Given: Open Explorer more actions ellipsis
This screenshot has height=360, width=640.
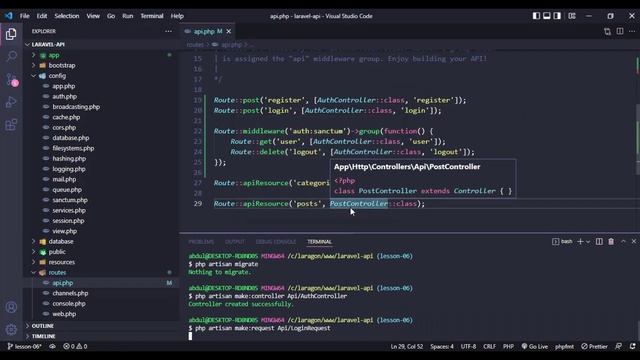Looking at the screenshot, I should (x=168, y=31).
